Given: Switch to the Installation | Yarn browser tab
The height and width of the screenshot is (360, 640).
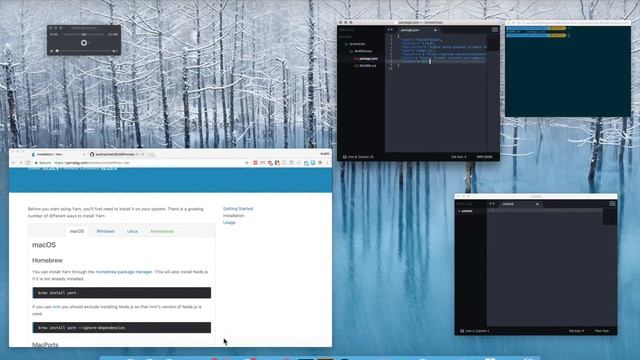Looking at the screenshot, I should [57, 154].
